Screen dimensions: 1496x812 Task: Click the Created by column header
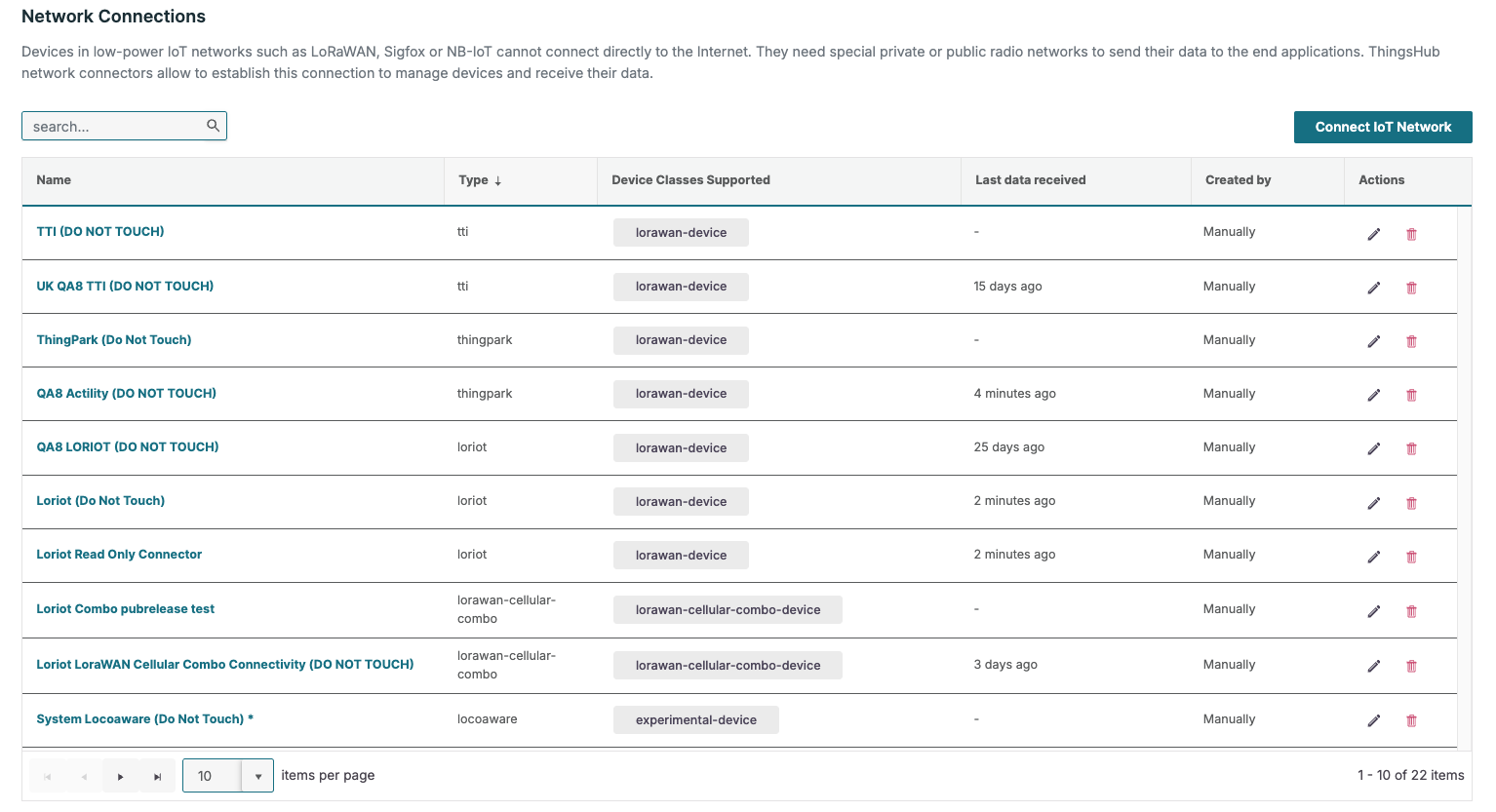click(1238, 180)
